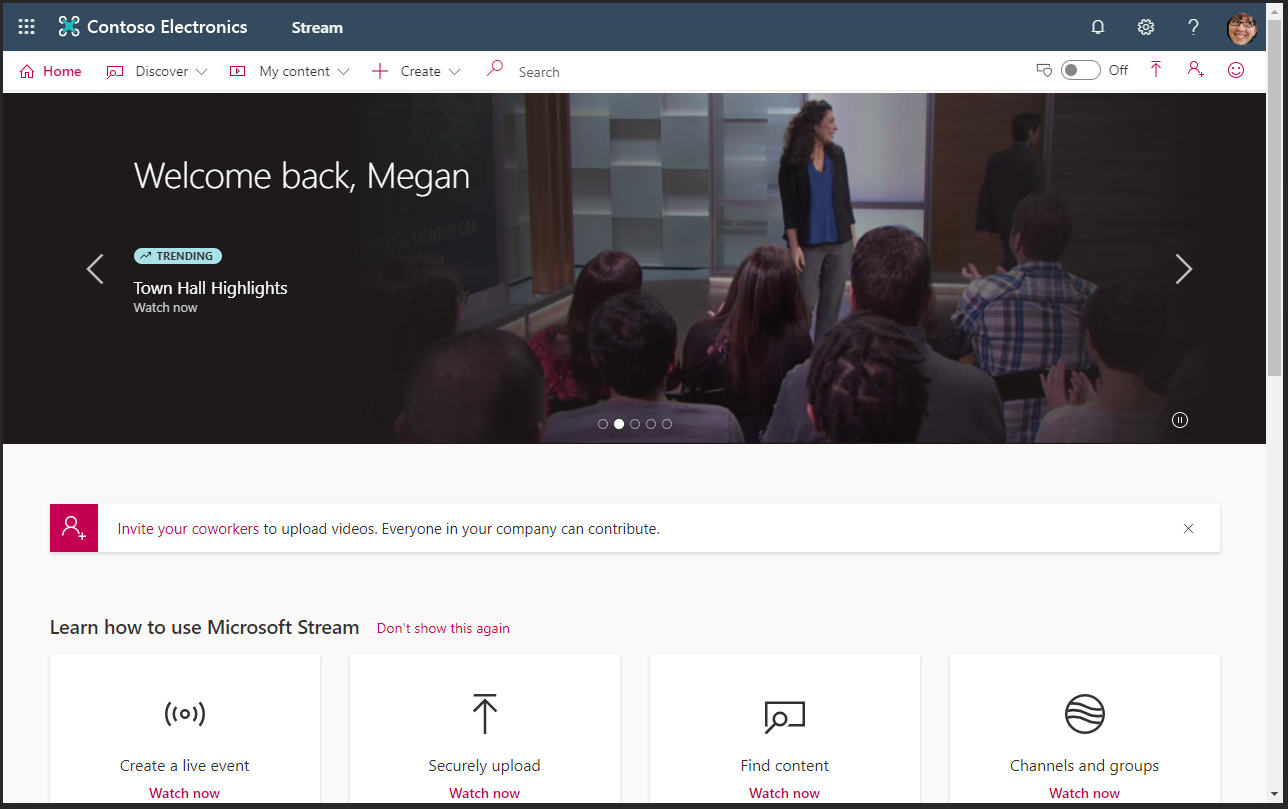Toggle the Off switch in the nav bar
Screen dimensions: 1288x809
(1080, 70)
